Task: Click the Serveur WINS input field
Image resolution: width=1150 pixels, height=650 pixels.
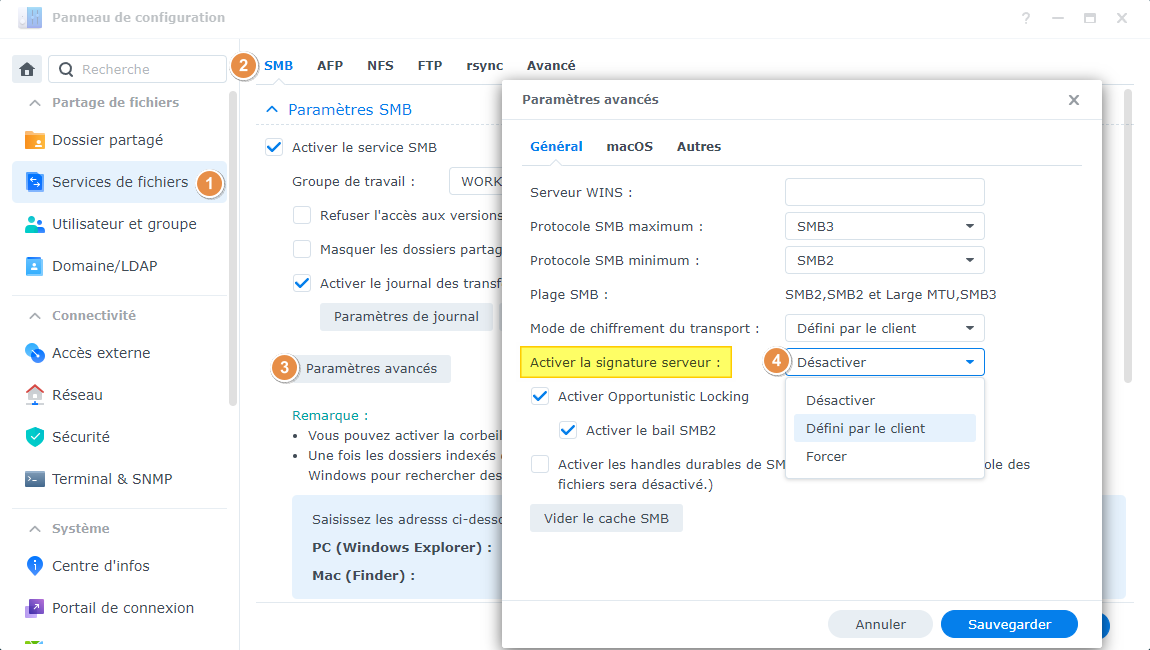Action: pos(884,192)
